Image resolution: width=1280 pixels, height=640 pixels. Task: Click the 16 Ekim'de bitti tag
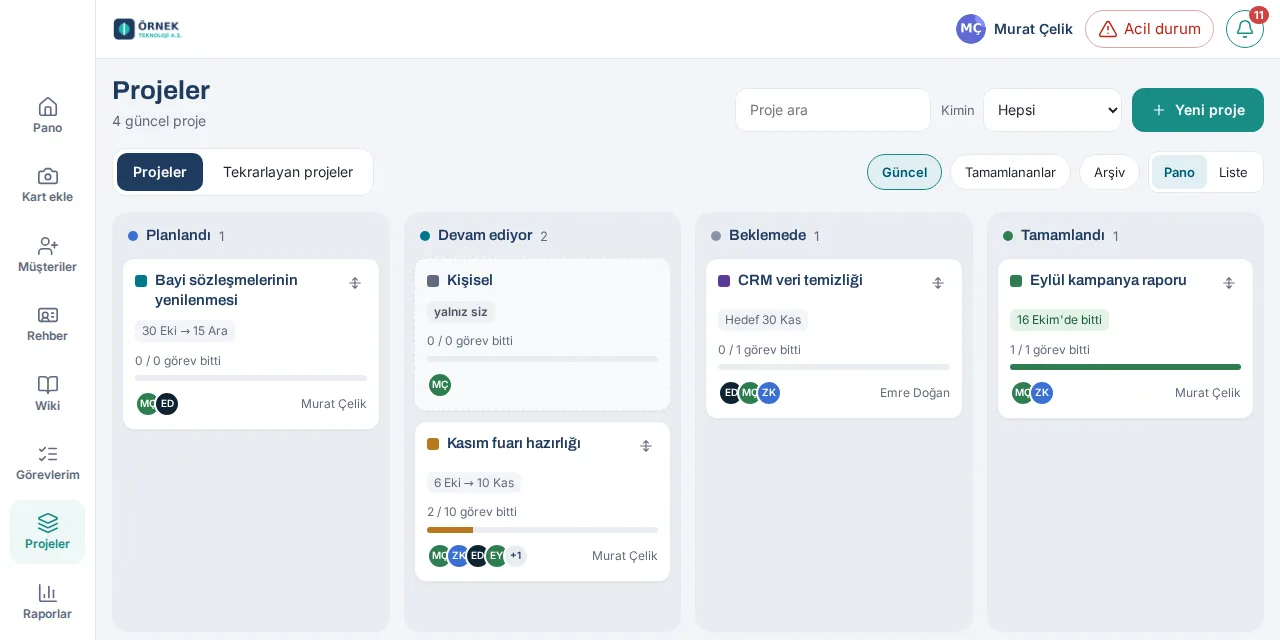(1059, 320)
